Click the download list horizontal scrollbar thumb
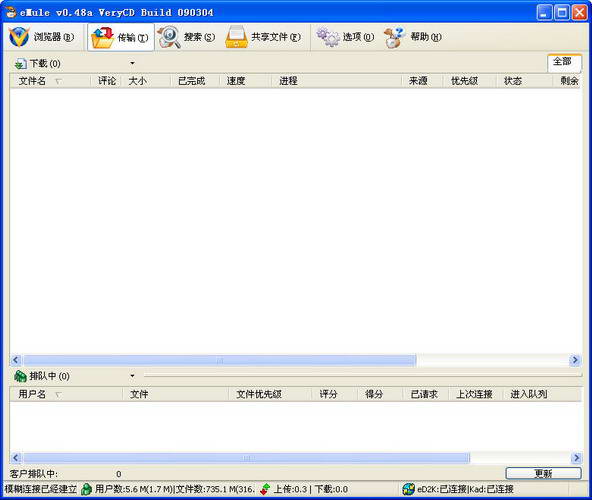Image resolution: width=592 pixels, height=500 pixels. point(219,360)
